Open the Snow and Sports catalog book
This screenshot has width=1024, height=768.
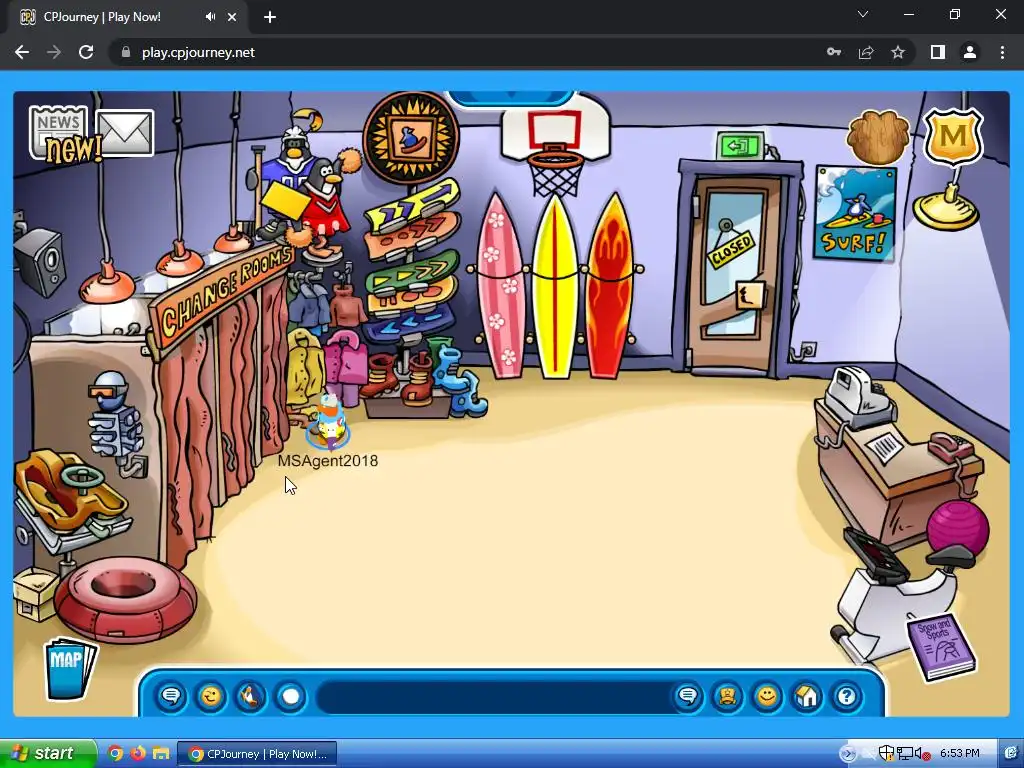940,647
